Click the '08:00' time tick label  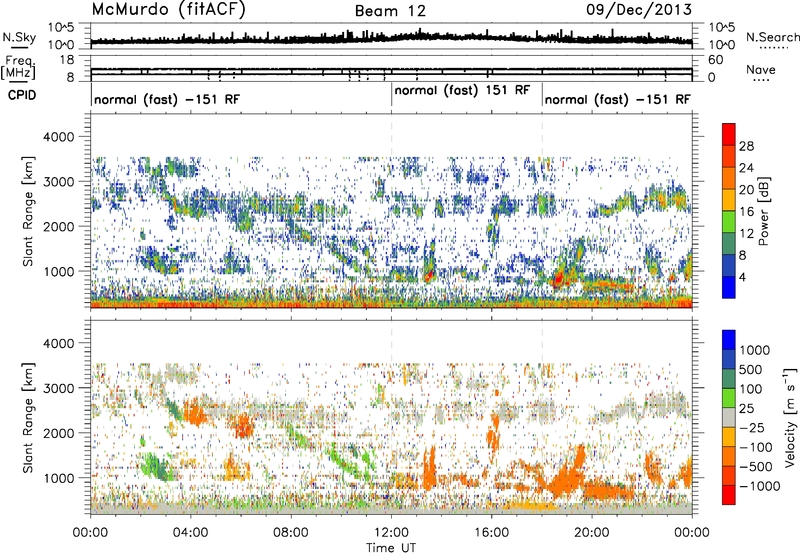pos(291,533)
